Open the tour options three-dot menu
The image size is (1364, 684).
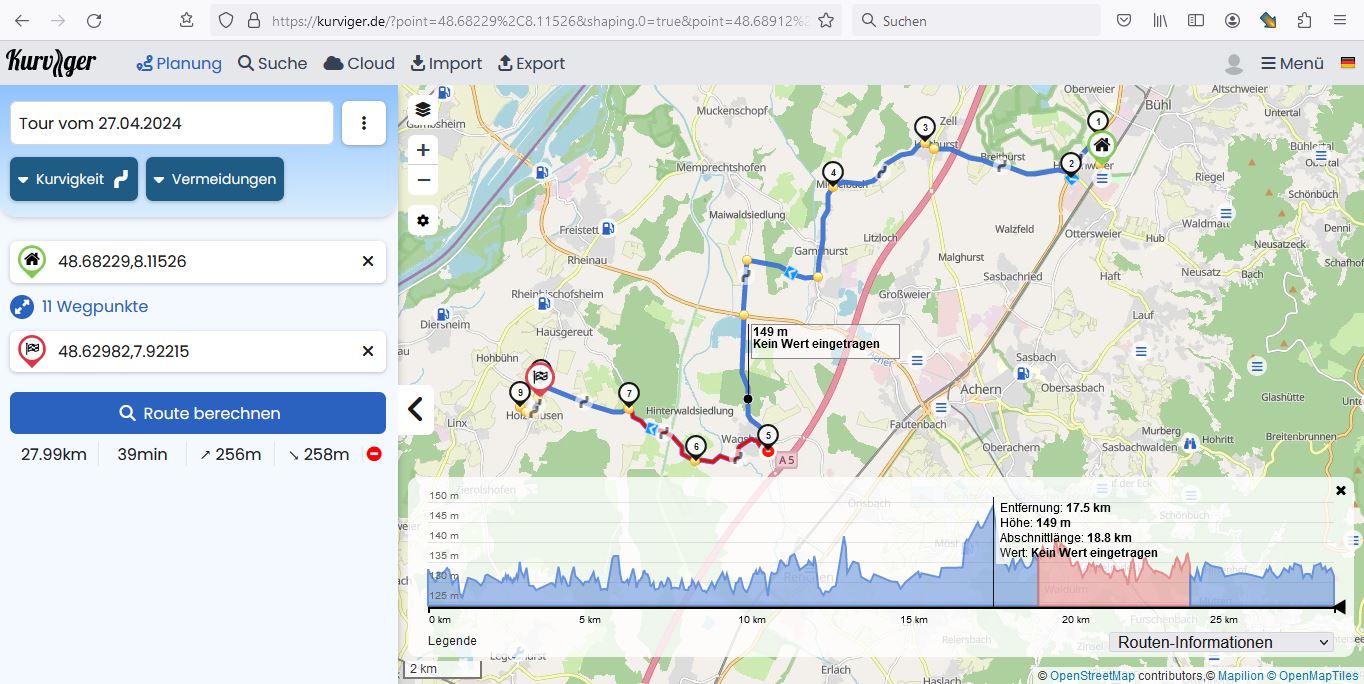coord(364,123)
